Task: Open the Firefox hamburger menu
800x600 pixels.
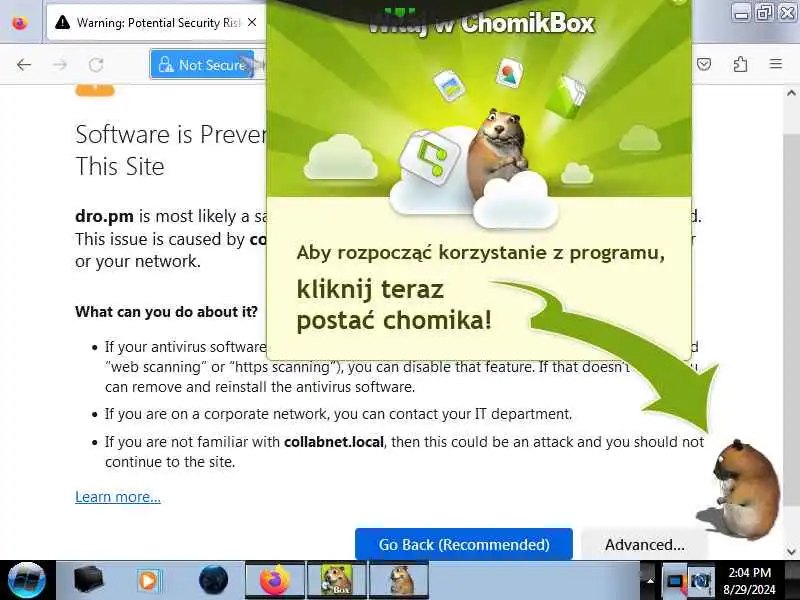Action: [x=776, y=64]
